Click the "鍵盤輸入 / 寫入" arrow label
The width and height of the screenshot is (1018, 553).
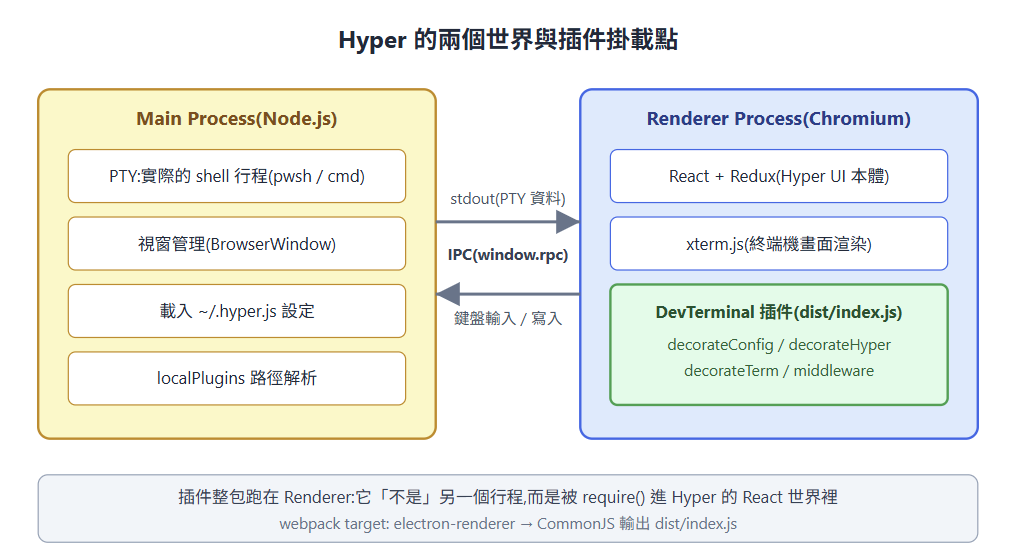click(x=508, y=318)
